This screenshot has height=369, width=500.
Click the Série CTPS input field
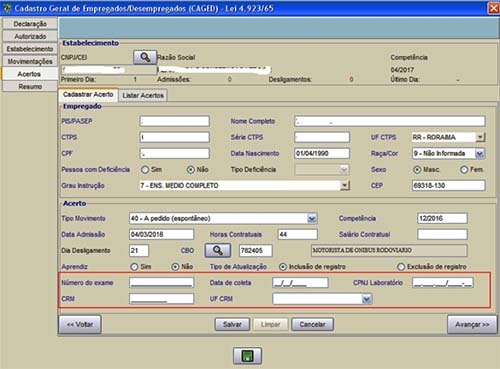pos(322,137)
